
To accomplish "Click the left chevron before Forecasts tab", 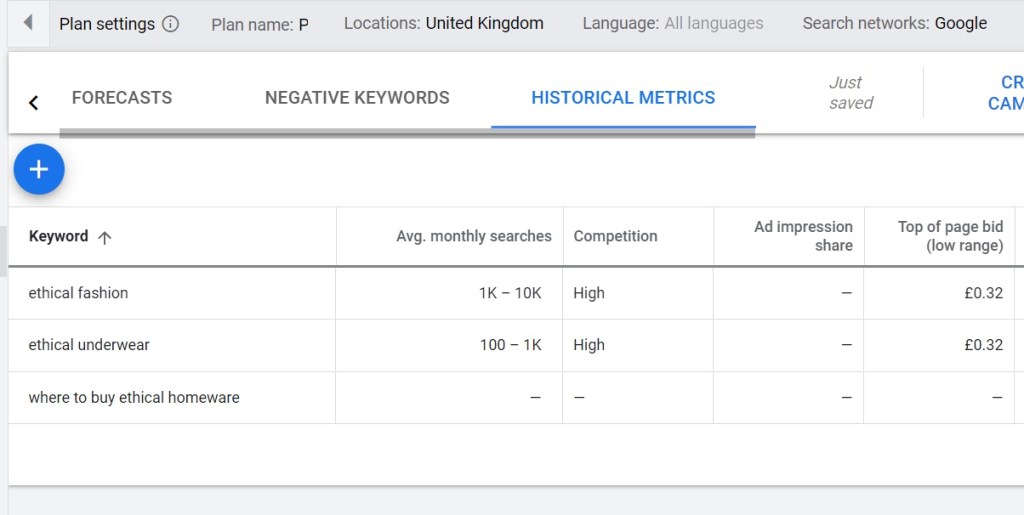I will point(34,102).
